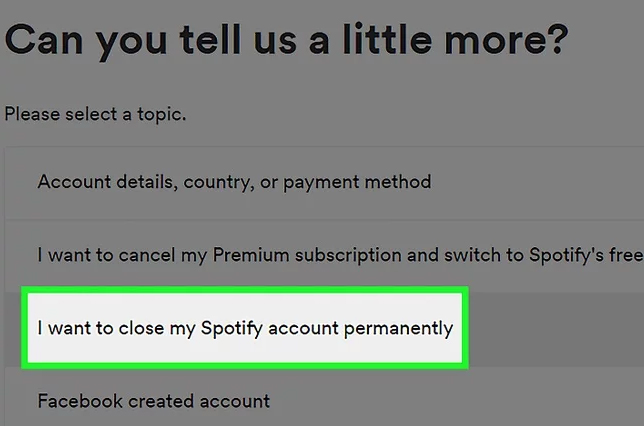Viewport: 644px width, 426px height.
Task: Choose the permanent account closure topic
Action: [245, 328]
